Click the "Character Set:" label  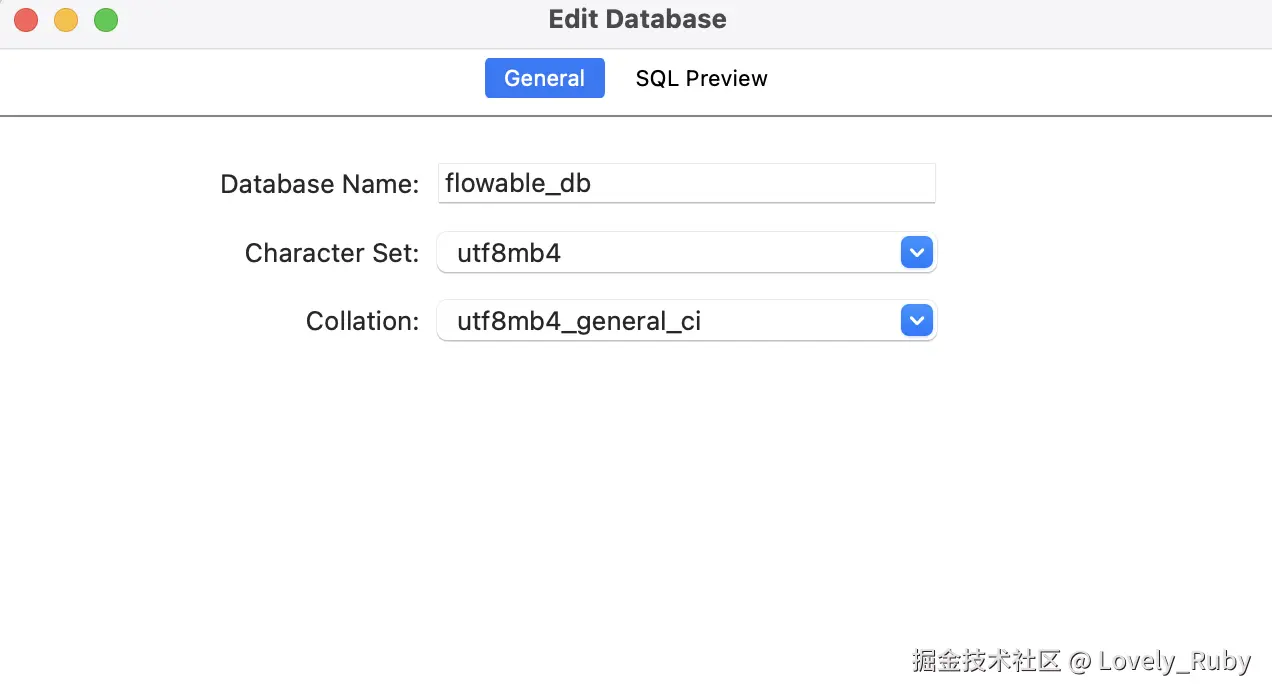pos(331,253)
